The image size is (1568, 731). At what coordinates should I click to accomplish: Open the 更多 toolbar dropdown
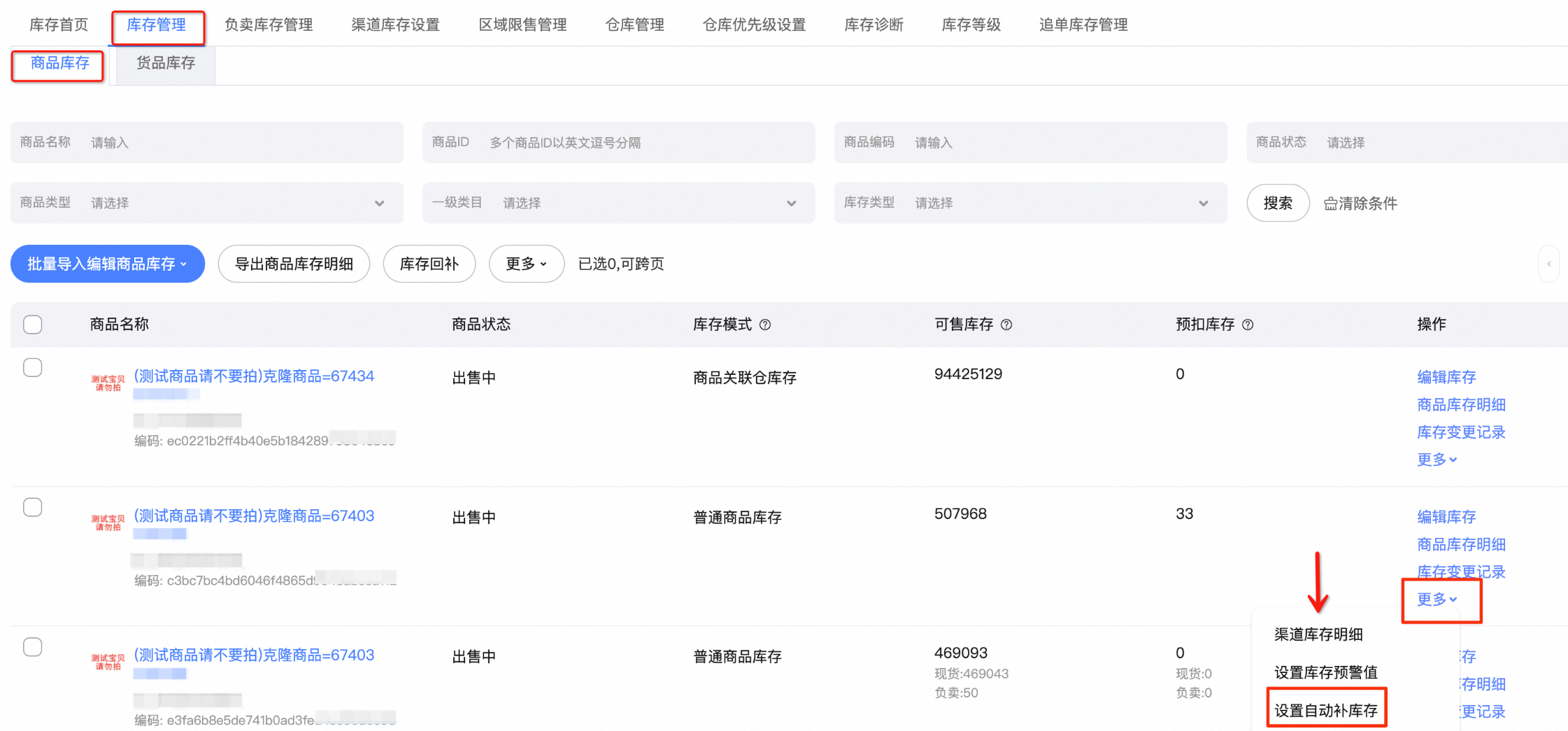point(527,264)
